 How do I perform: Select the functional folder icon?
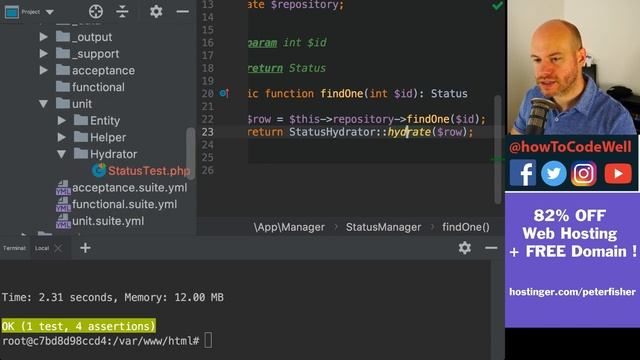(x=62, y=87)
